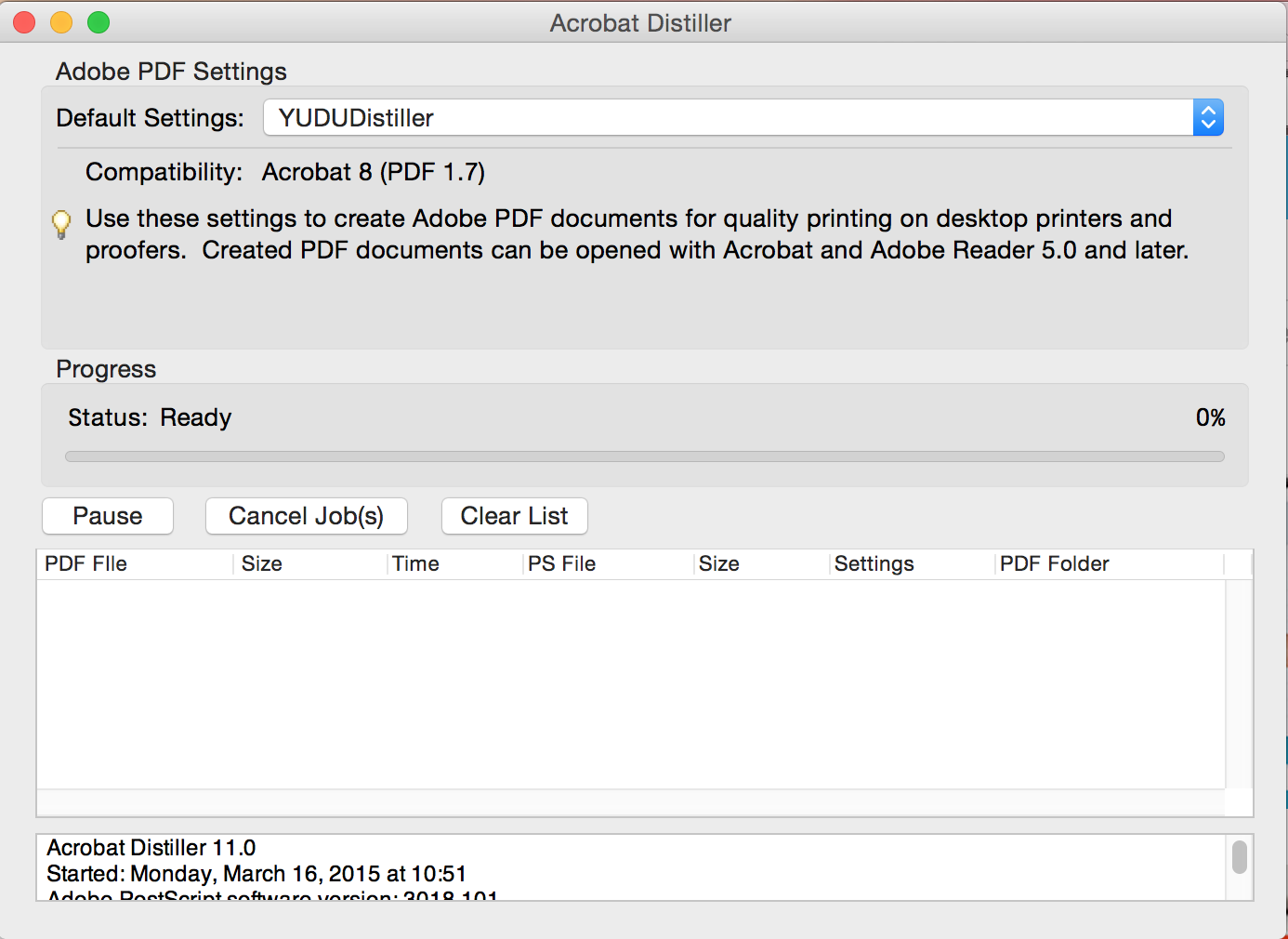Viewport: 1288px width, 939px height.
Task: Click the Cancel Job(s) button
Action: pos(307,516)
